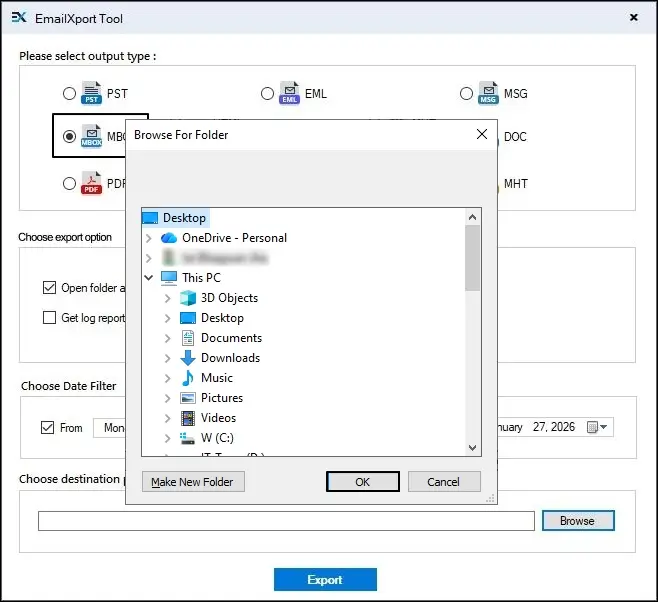
Task: Collapse the This PC node
Action: pos(149,278)
